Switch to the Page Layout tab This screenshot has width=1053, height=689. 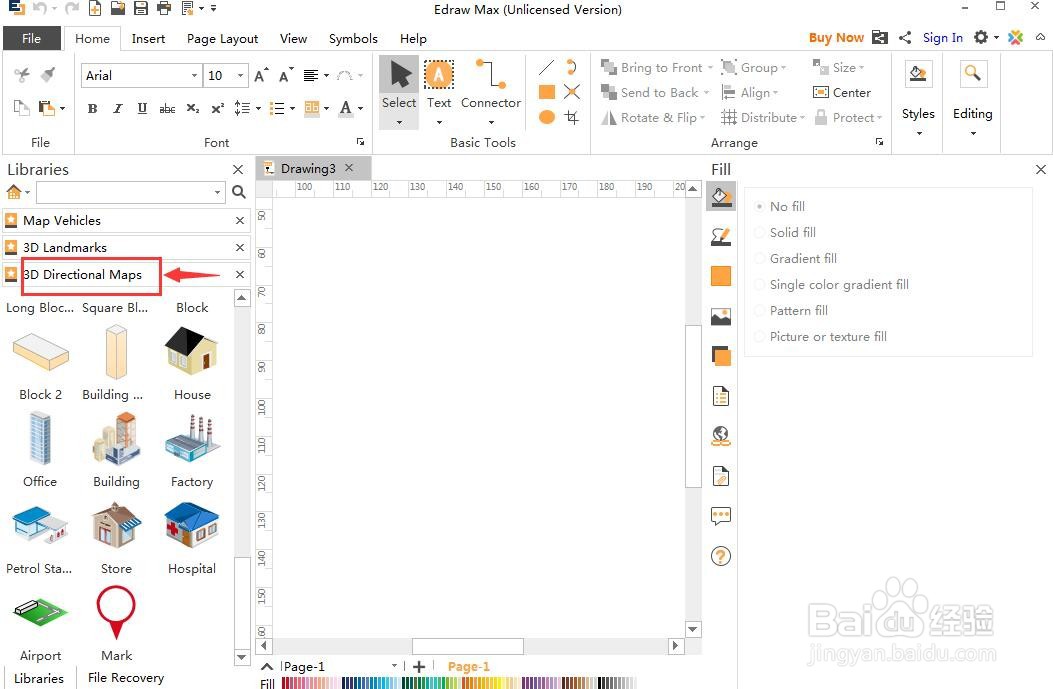(222, 38)
